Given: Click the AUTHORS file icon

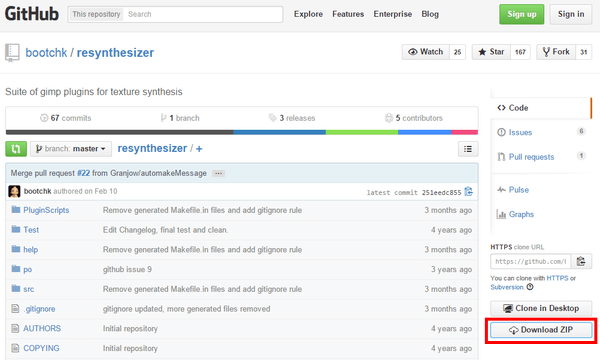Looking at the screenshot, I should (15, 328).
